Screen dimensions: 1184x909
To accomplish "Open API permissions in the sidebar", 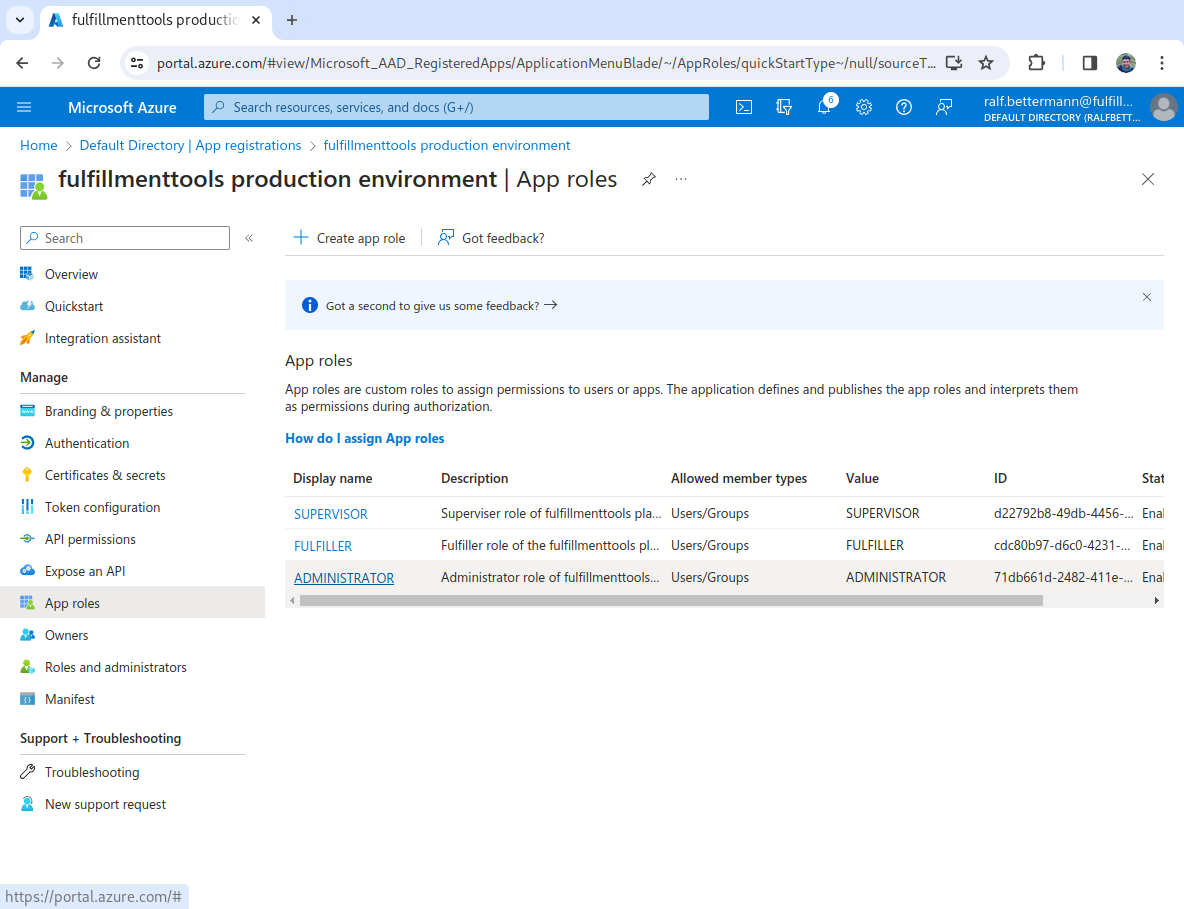I will click(x=90, y=539).
